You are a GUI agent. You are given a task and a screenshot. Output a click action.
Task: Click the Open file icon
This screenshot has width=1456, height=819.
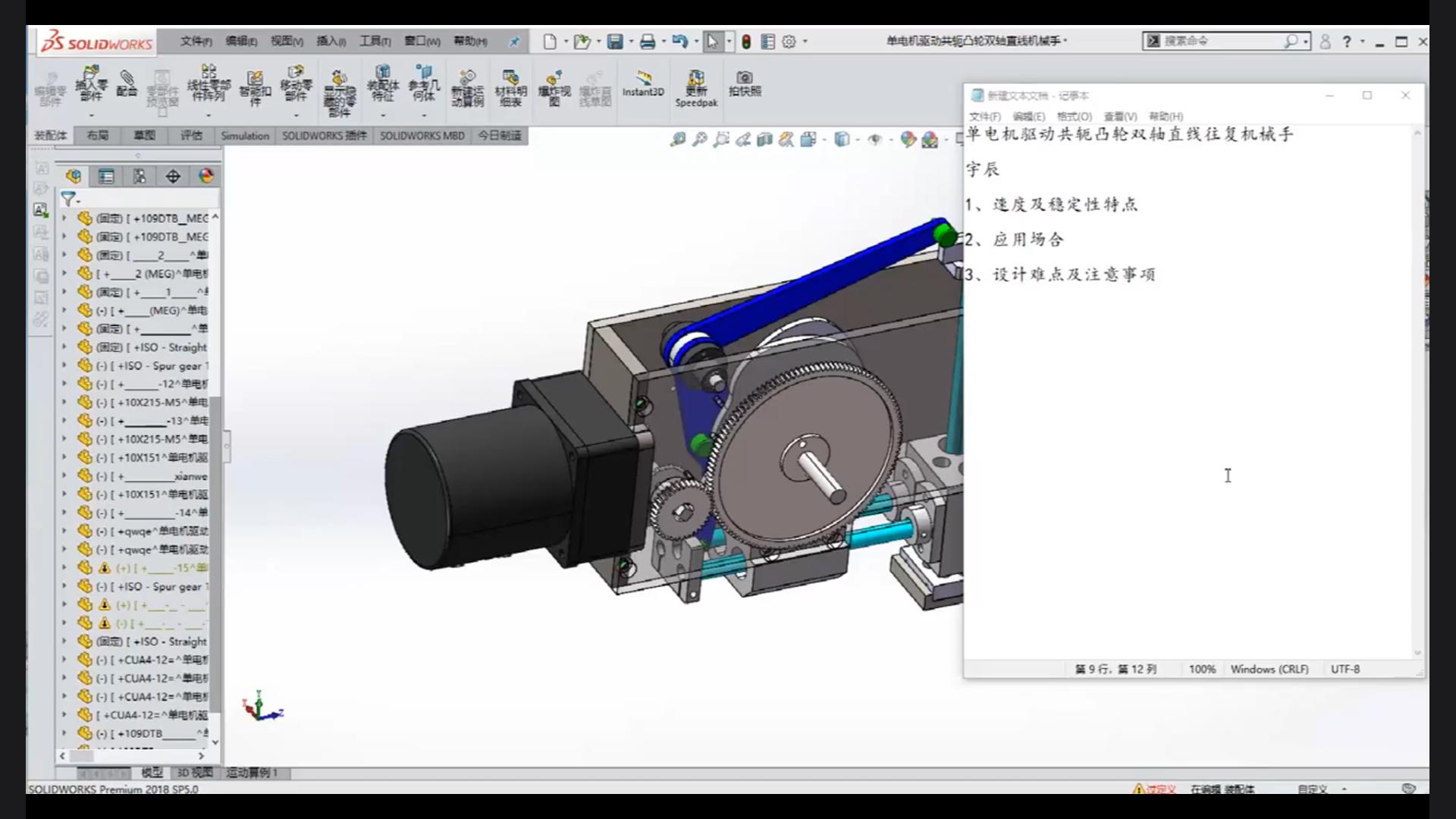pyautogui.click(x=582, y=42)
